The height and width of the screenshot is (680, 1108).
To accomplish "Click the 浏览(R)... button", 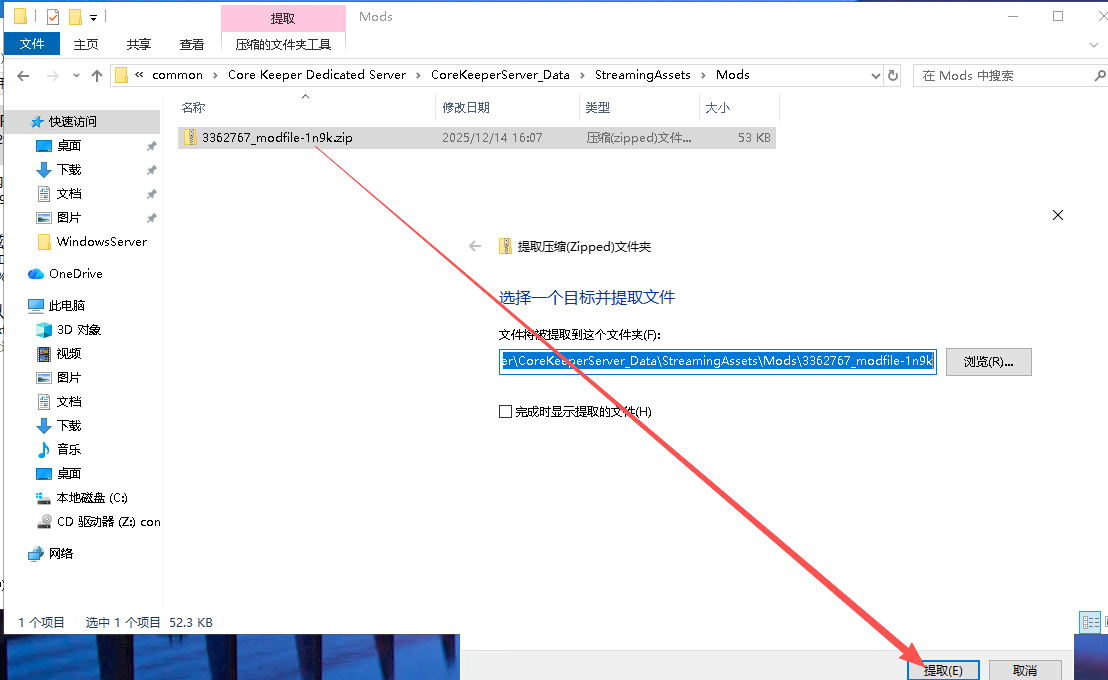I will (988, 361).
